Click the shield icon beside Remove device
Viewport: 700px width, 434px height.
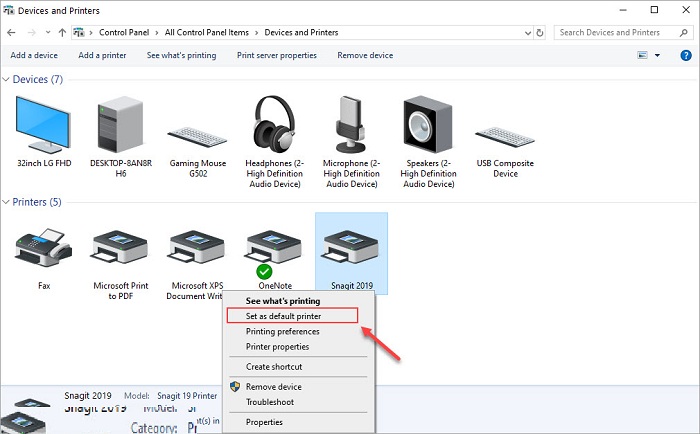[x=235, y=387]
